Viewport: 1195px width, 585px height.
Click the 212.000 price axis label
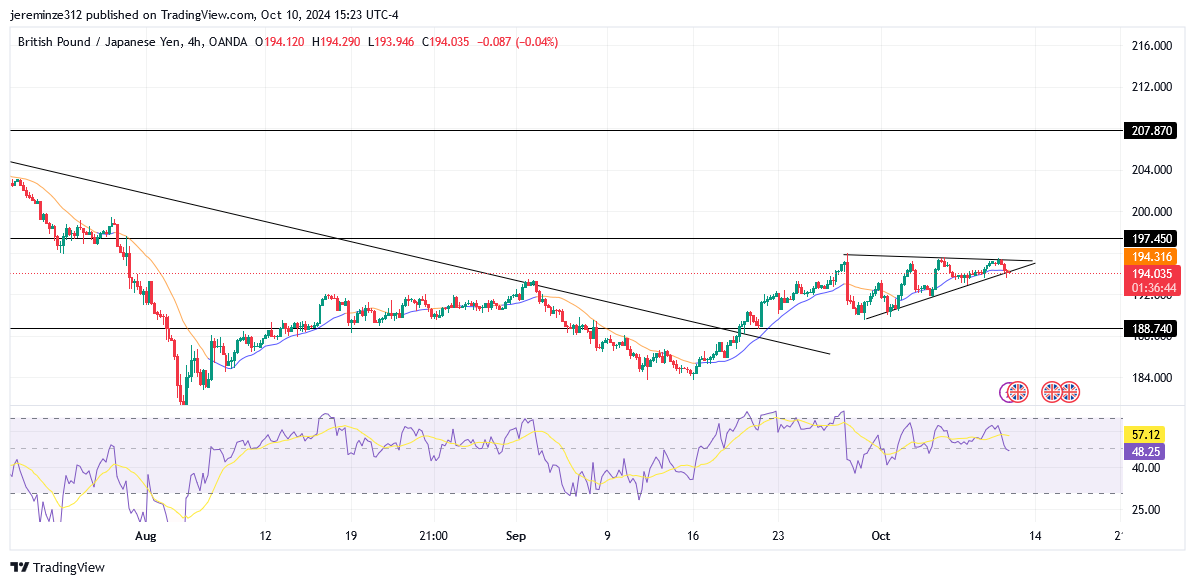1152,87
